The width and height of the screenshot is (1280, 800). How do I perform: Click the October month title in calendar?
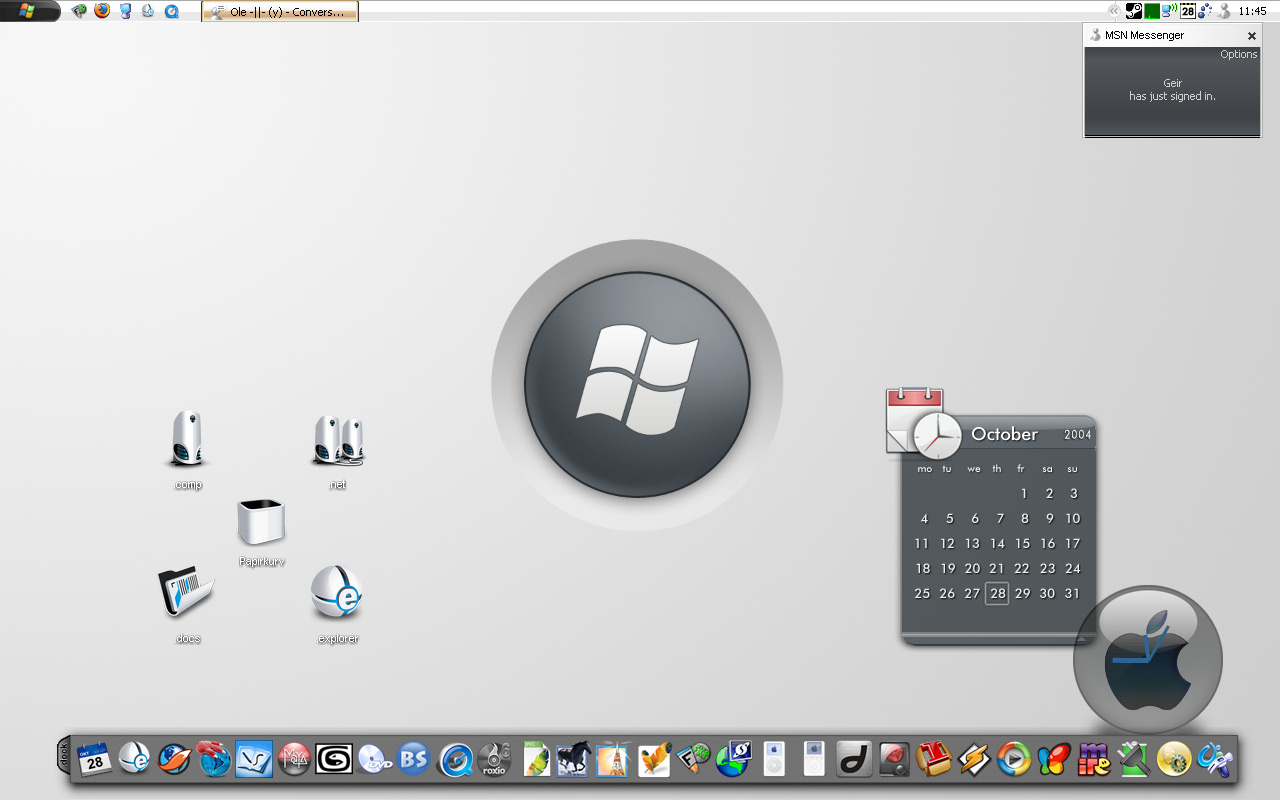coord(1004,434)
